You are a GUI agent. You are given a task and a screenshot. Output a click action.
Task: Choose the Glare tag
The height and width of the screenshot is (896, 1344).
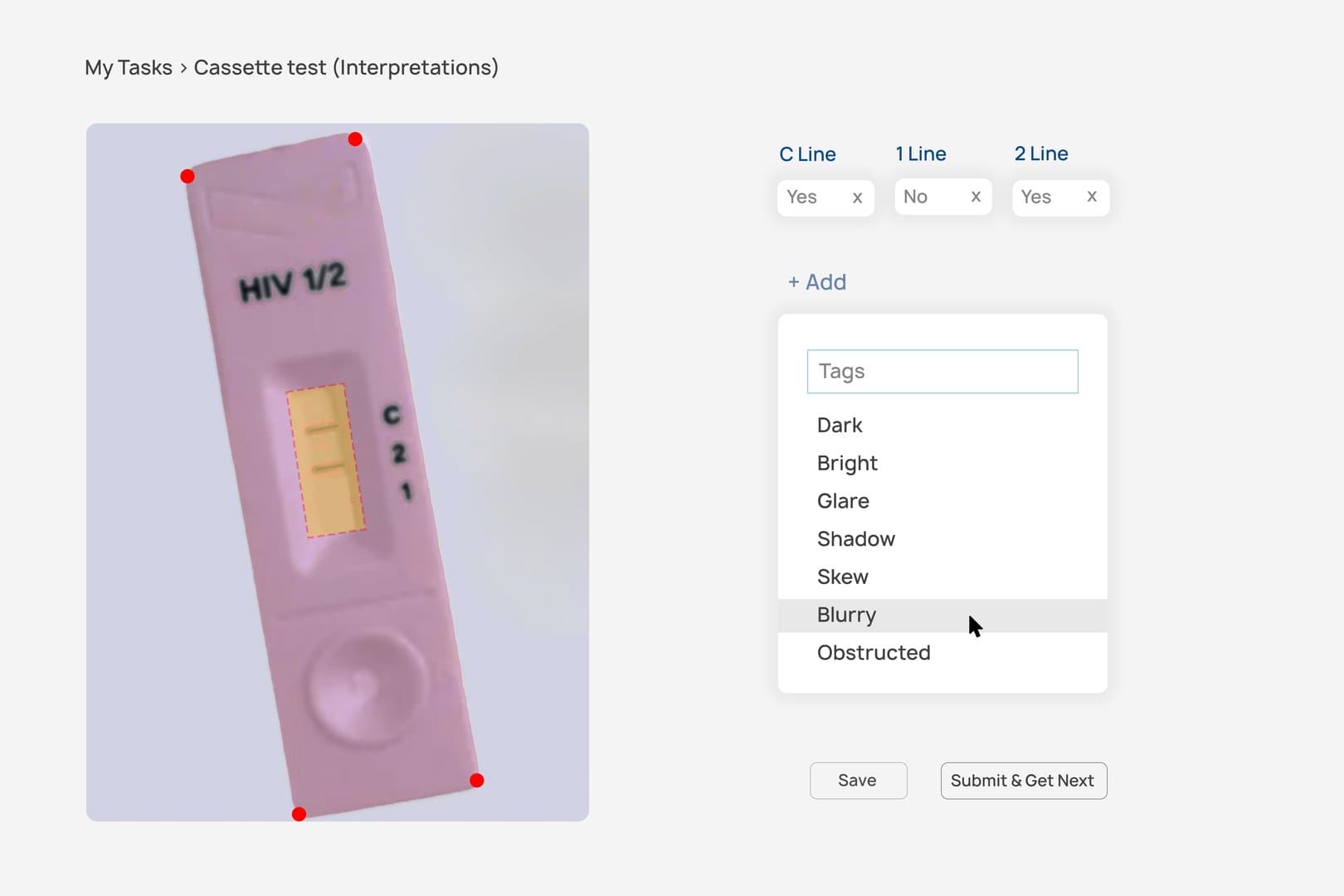tap(942, 501)
